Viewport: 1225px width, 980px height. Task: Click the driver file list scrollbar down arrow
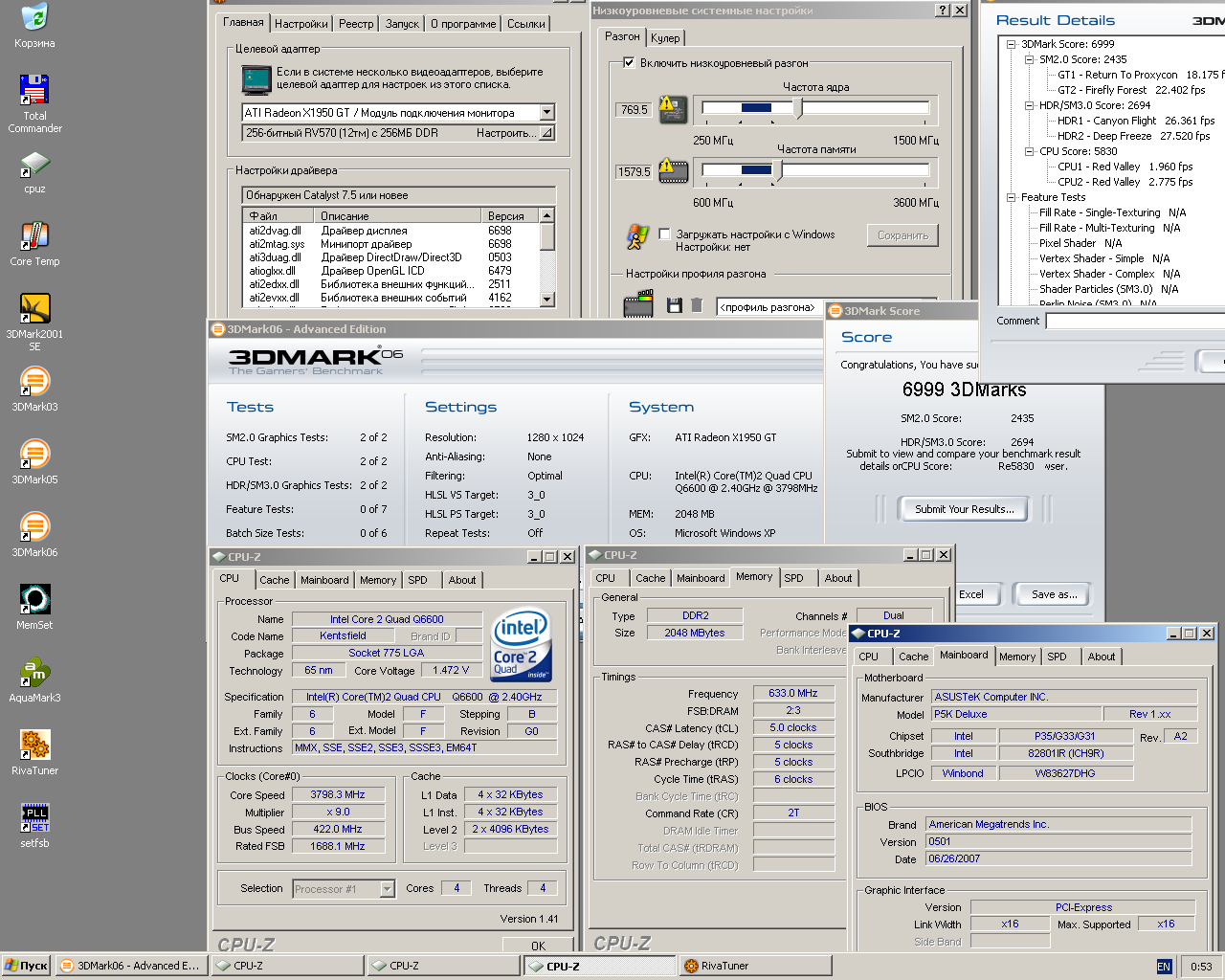tap(546, 299)
